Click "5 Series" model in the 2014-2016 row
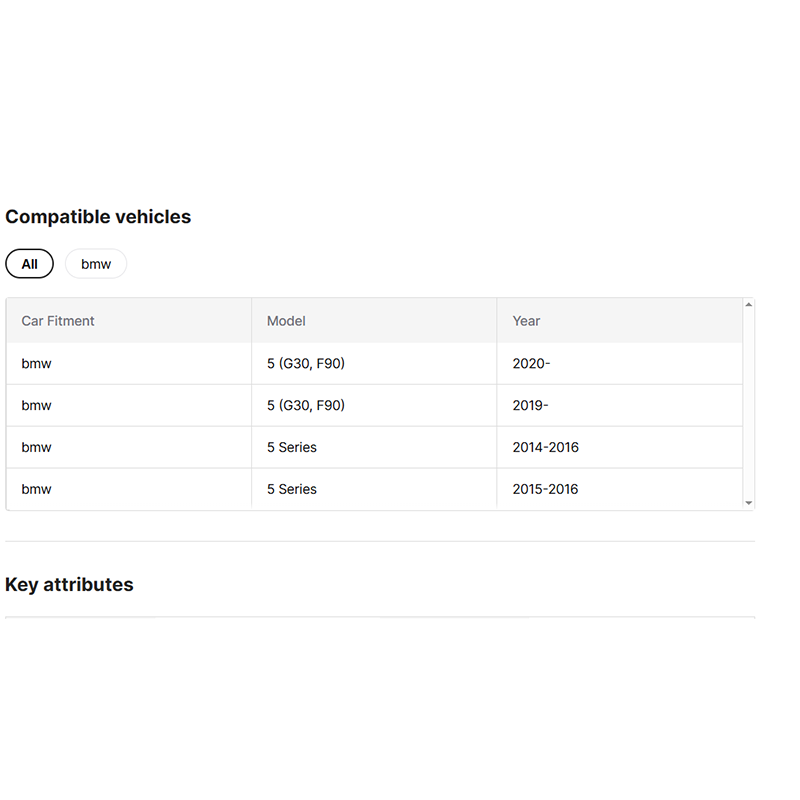The image size is (800, 800). click(x=291, y=448)
